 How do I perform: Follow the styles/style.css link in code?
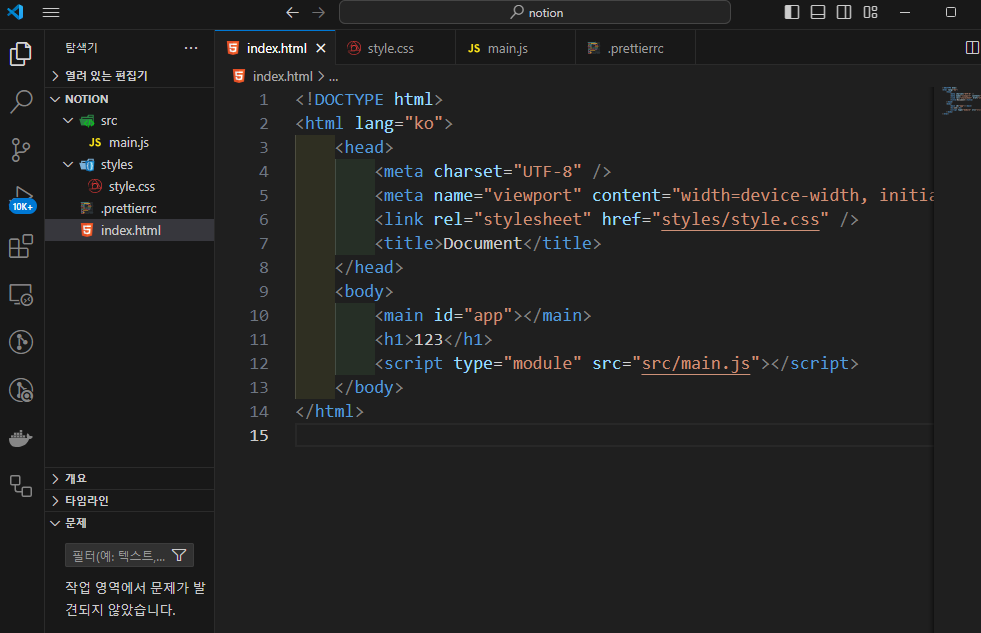coord(740,220)
